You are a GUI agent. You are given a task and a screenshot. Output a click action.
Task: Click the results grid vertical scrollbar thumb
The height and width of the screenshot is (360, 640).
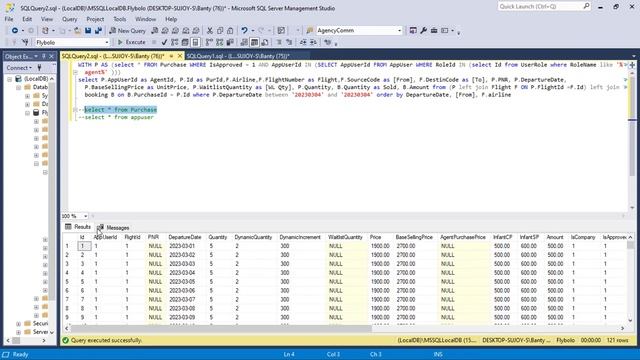tap(631, 245)
